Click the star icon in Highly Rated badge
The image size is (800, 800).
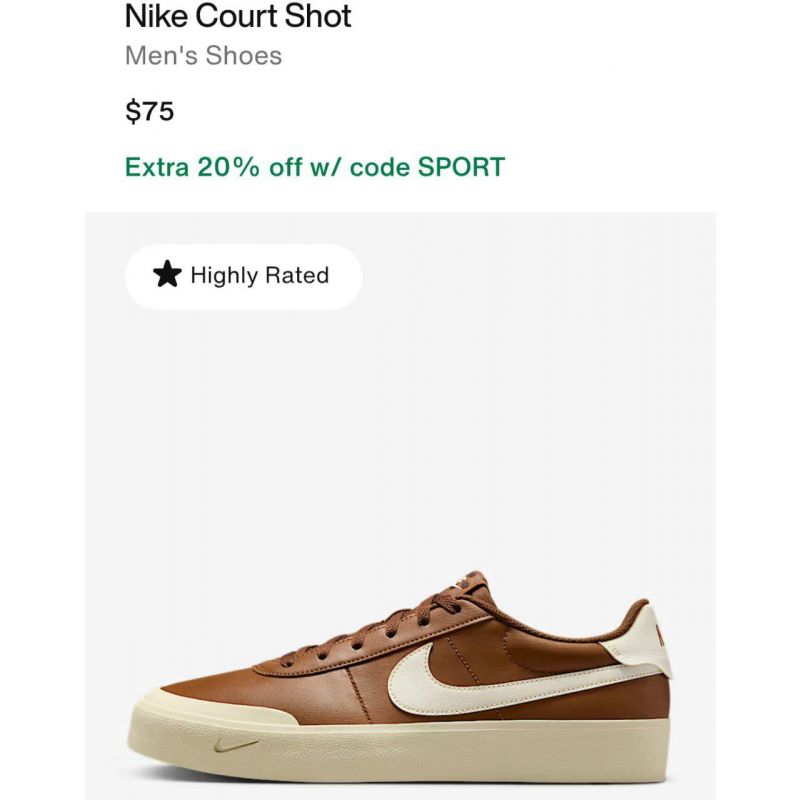167,274
